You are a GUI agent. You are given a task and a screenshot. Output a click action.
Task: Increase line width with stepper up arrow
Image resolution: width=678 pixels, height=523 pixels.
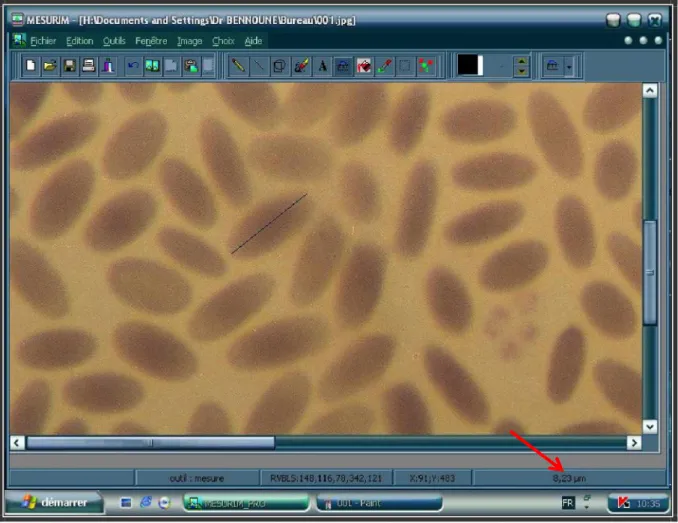click(x=521, y=61)
